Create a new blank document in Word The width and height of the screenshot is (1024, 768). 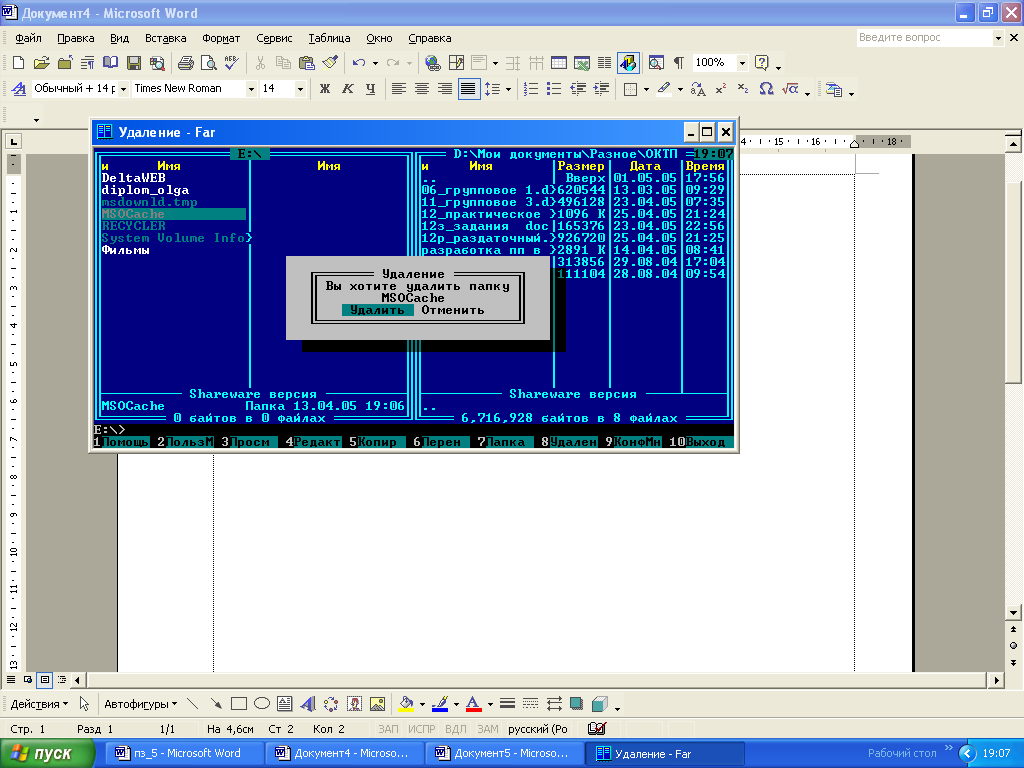18,63
